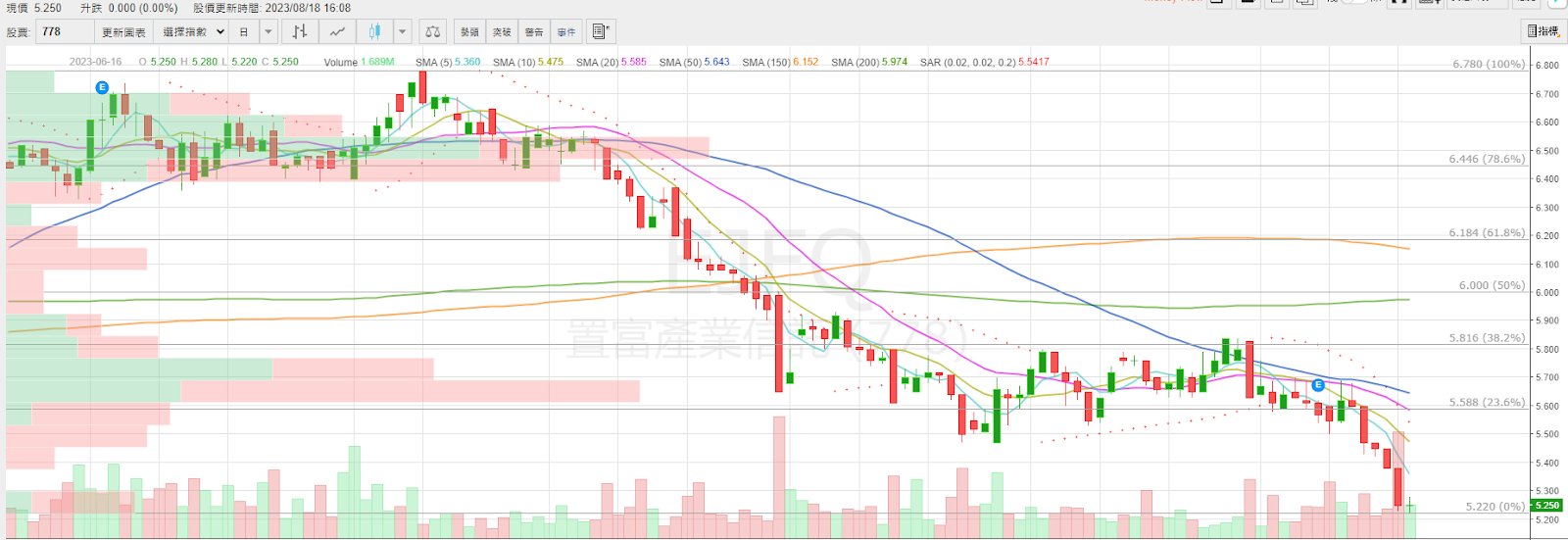Image resolution: width=1568 pixels, height=540 pixels.
Task: Toggle the 警告 warning signals button
Action: pyautogui.click(x=534, y=31)
